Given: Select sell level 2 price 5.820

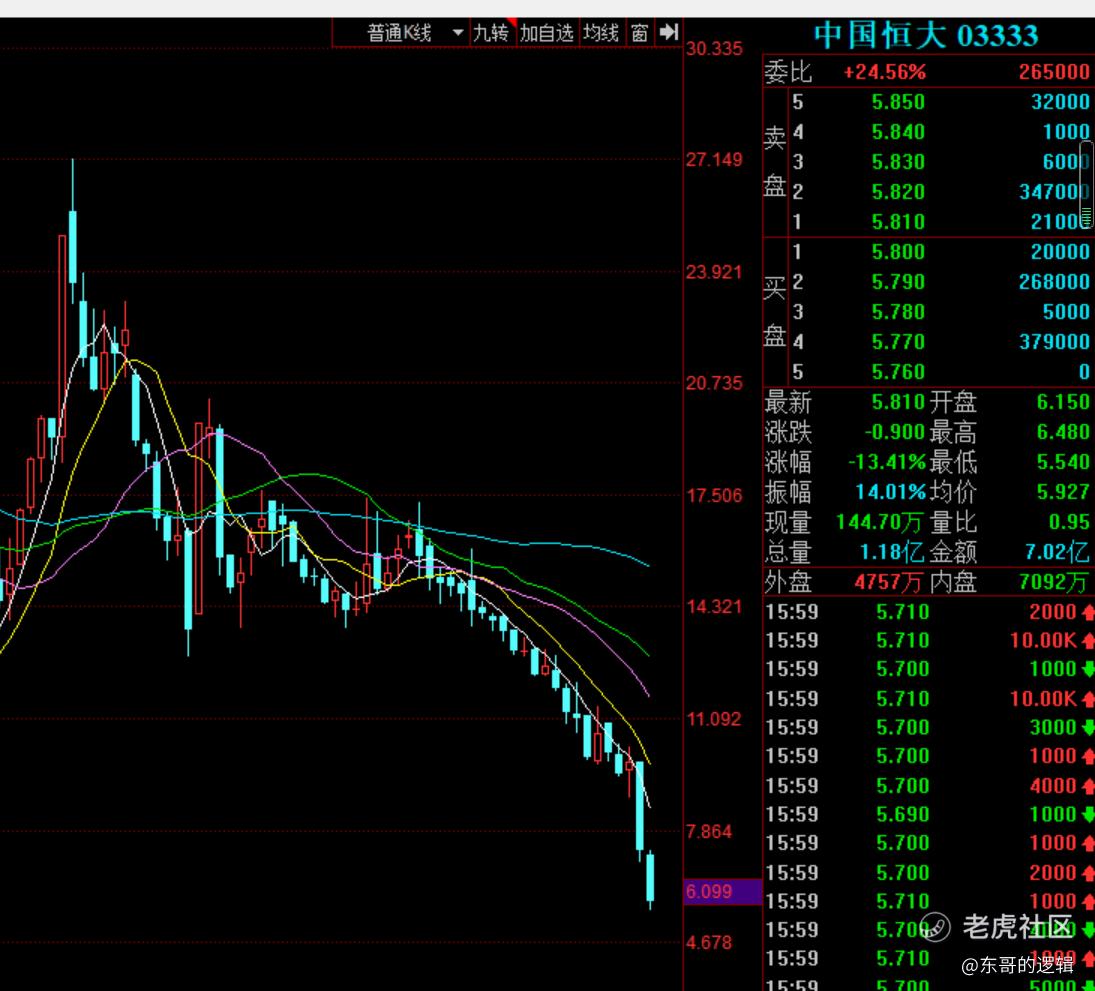Looking at the screenshot, I should coord(898,192).
